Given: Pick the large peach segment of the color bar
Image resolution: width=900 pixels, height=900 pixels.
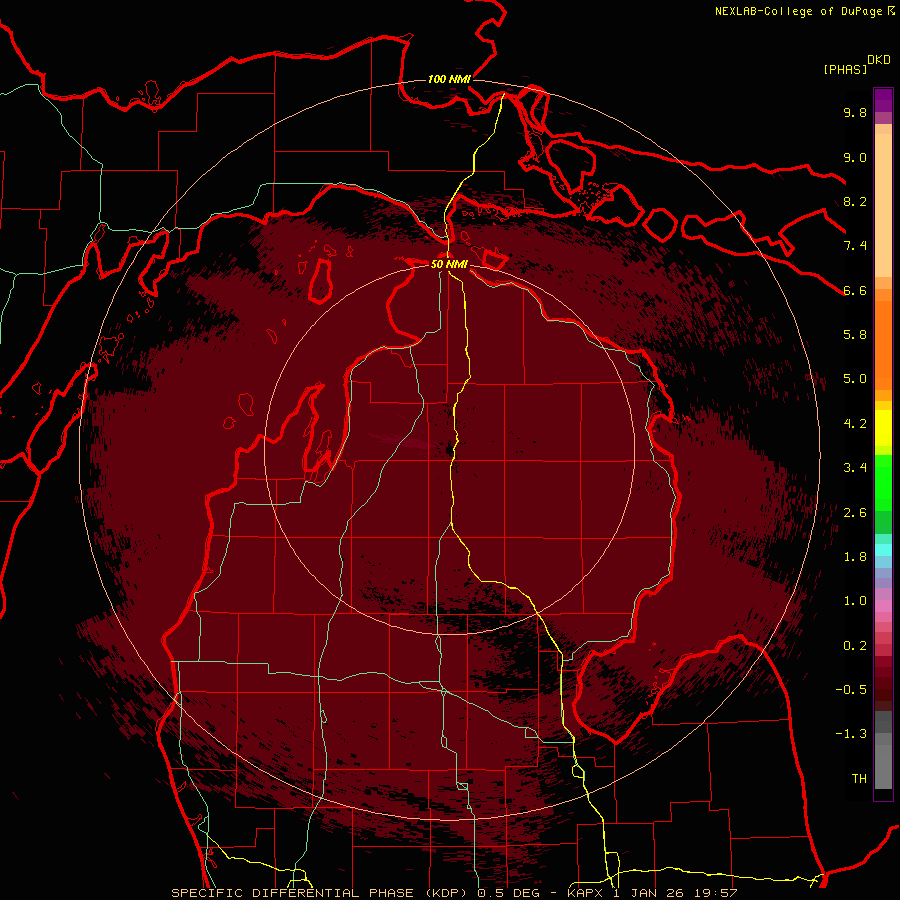Looking at the screenshot, I should (883, 205).
